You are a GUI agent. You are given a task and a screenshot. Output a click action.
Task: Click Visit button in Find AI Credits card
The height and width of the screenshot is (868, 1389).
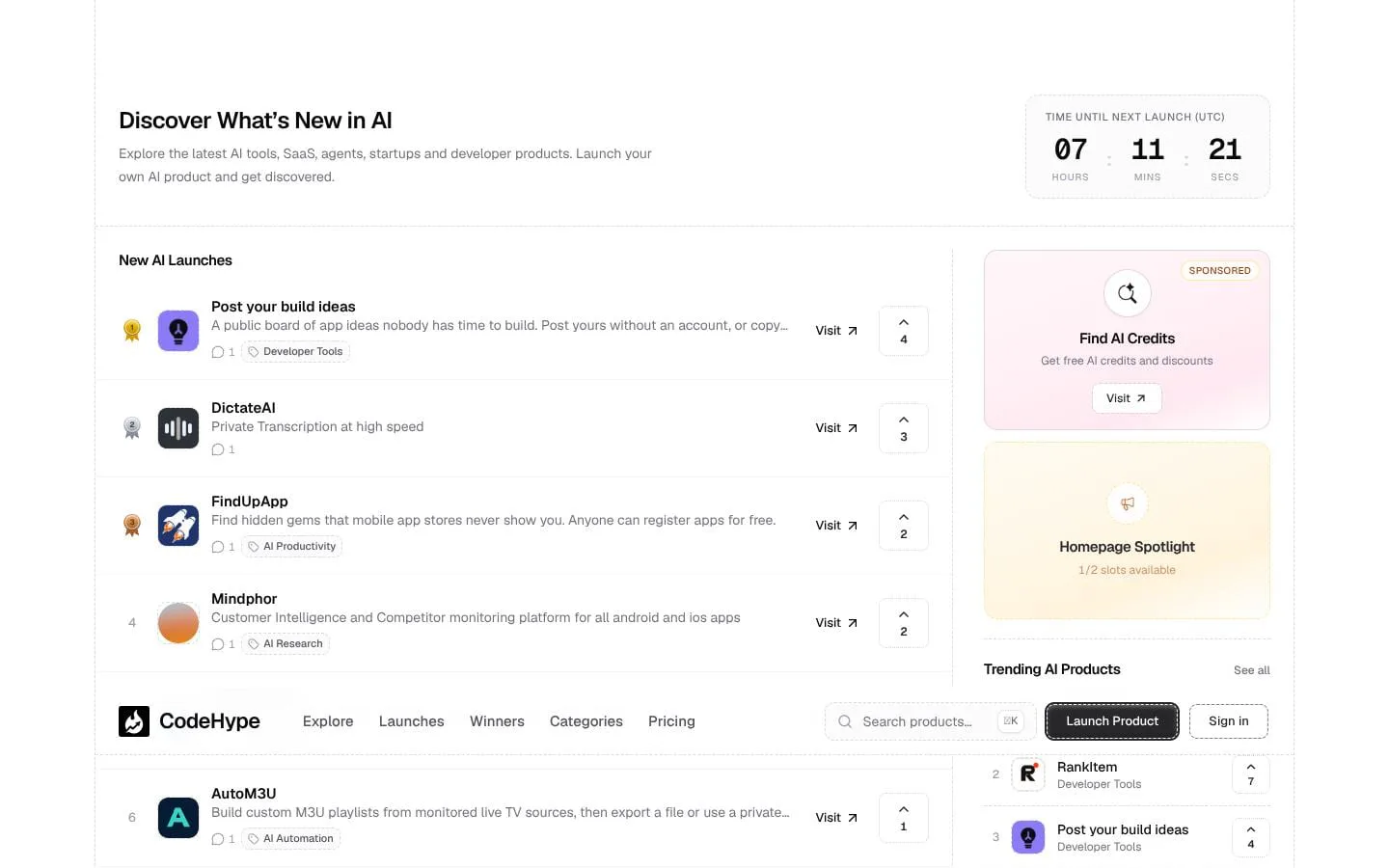[1127, 398]
